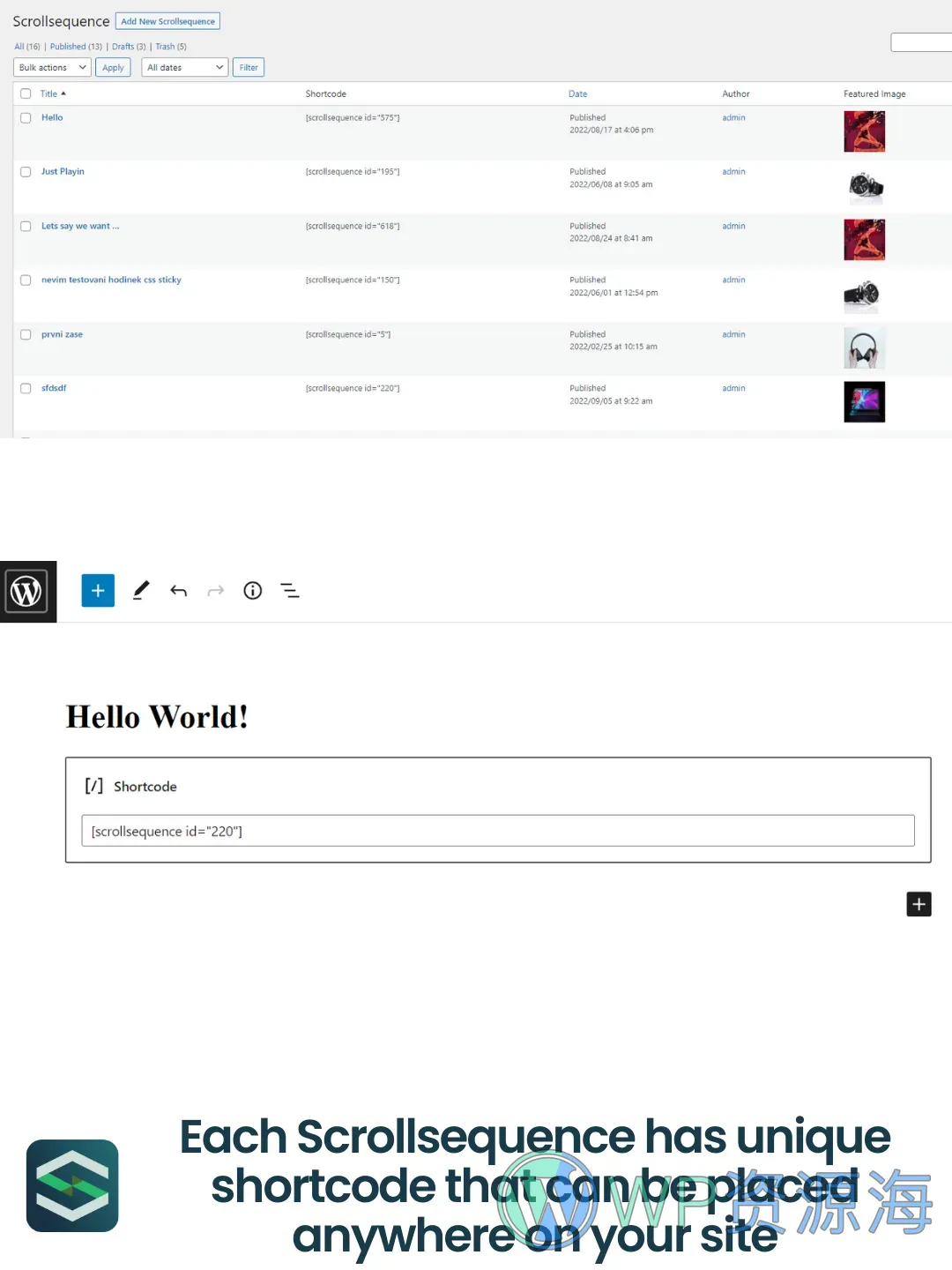Click the sfdsdf featured image thumbnail
The width and height of the screenshot is (952, 1270).
[864, 402]
